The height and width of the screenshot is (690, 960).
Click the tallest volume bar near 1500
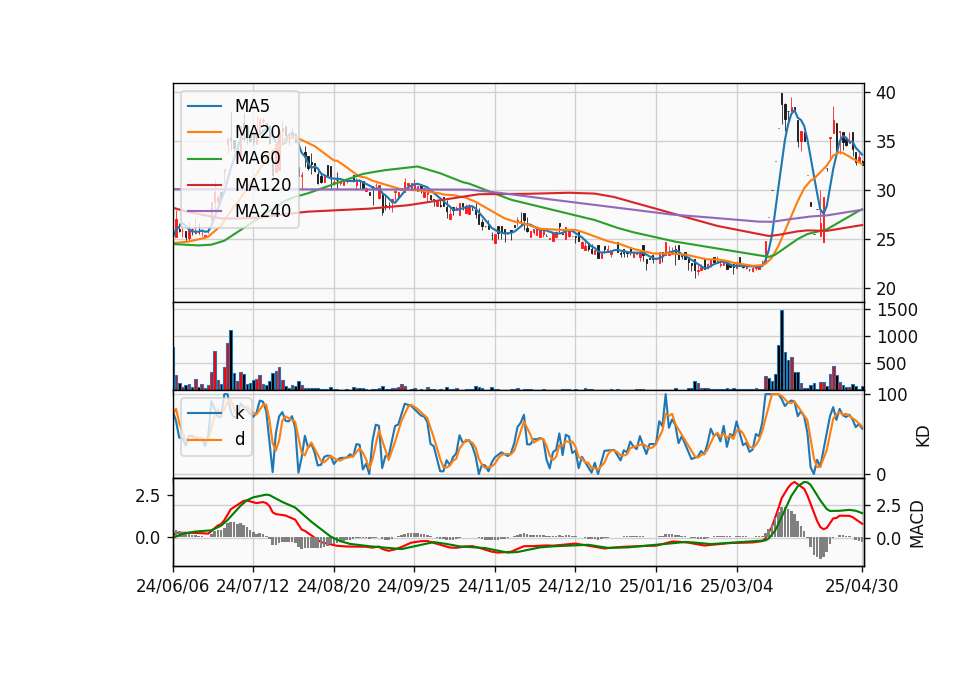pyautogui.click(x=782, y=350)
